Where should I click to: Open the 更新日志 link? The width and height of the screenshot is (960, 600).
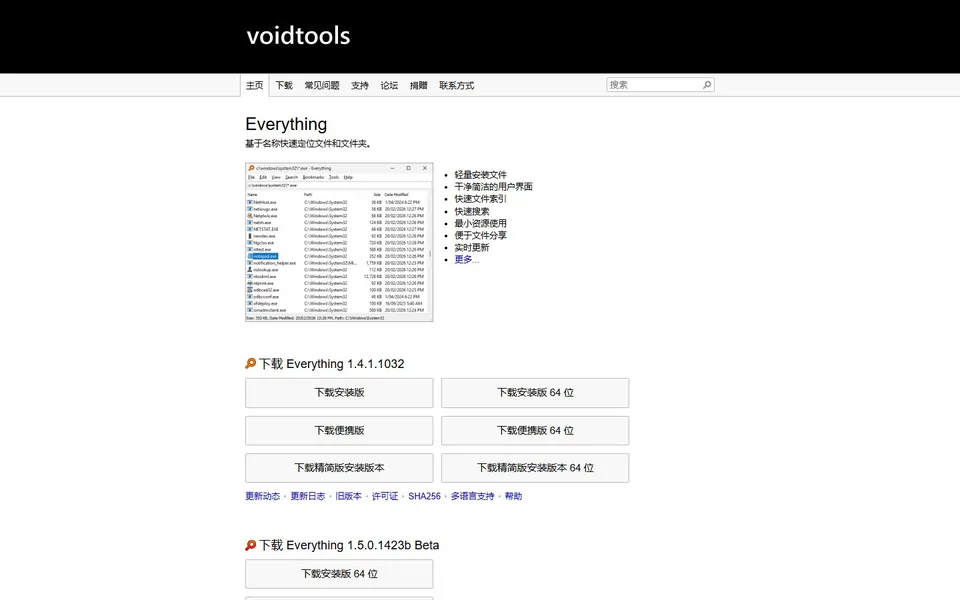(307, 496)
